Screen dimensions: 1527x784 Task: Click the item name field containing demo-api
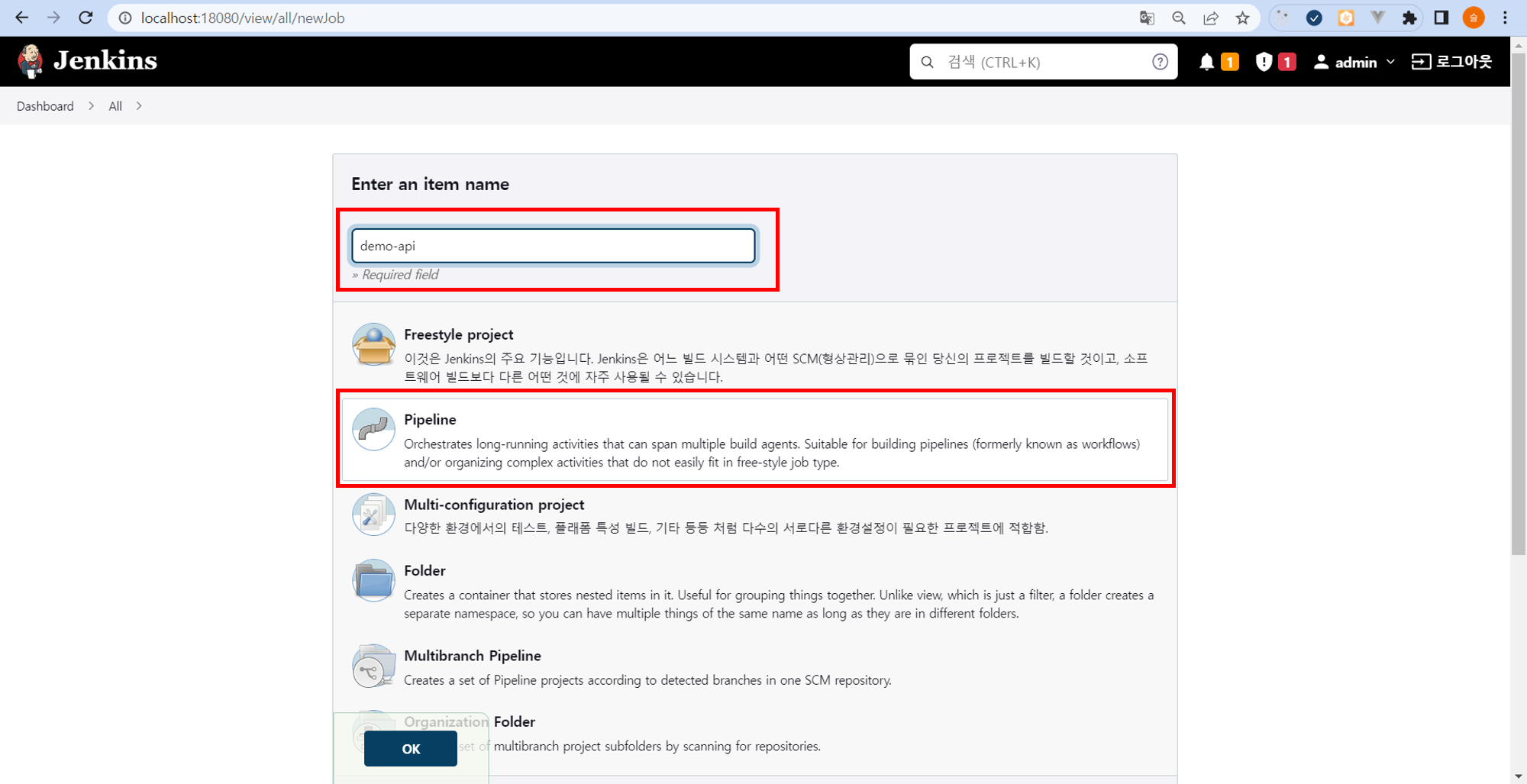click(x=554, y=246)
